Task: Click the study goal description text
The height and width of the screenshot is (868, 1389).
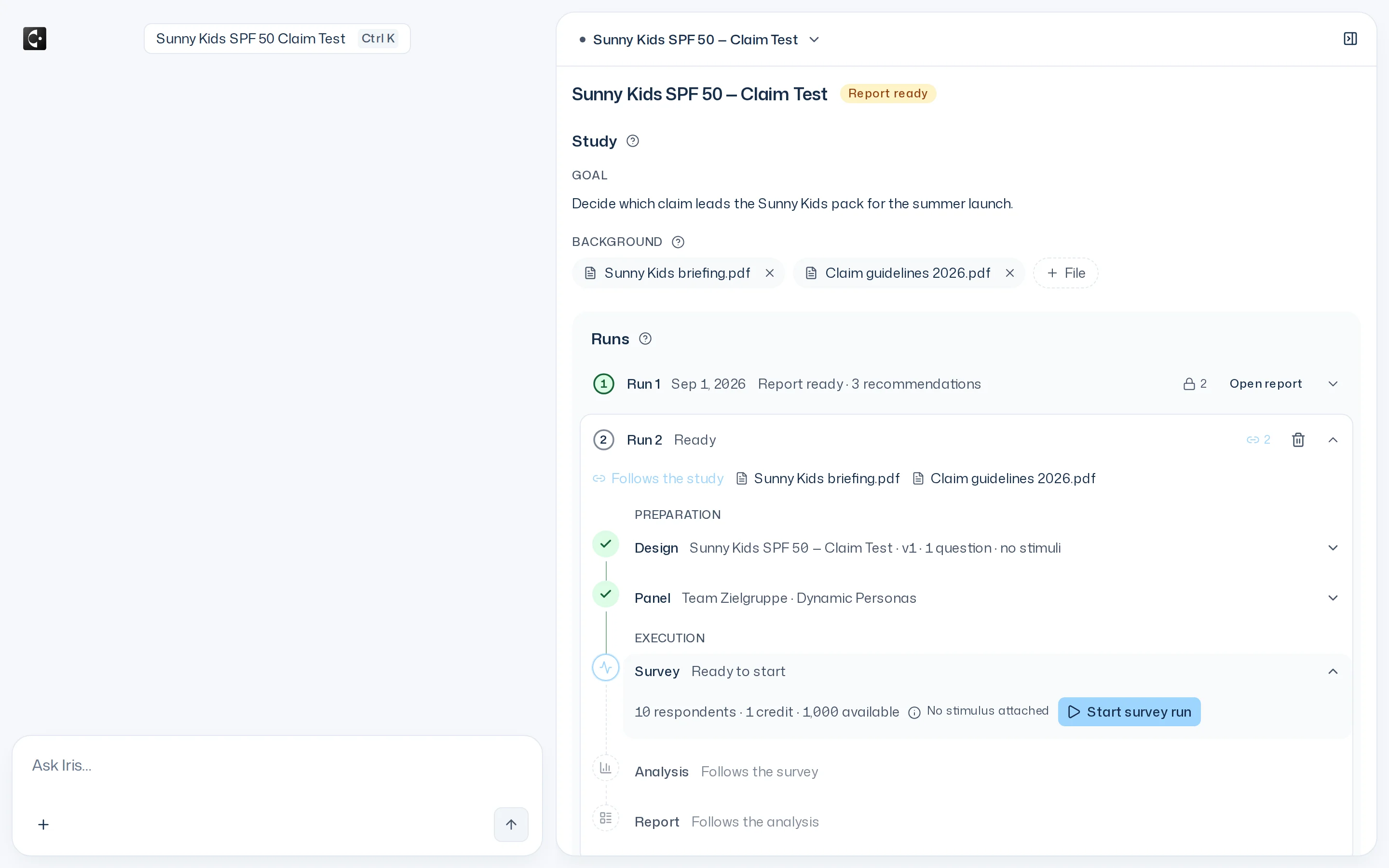Action: tap(792, 204)
